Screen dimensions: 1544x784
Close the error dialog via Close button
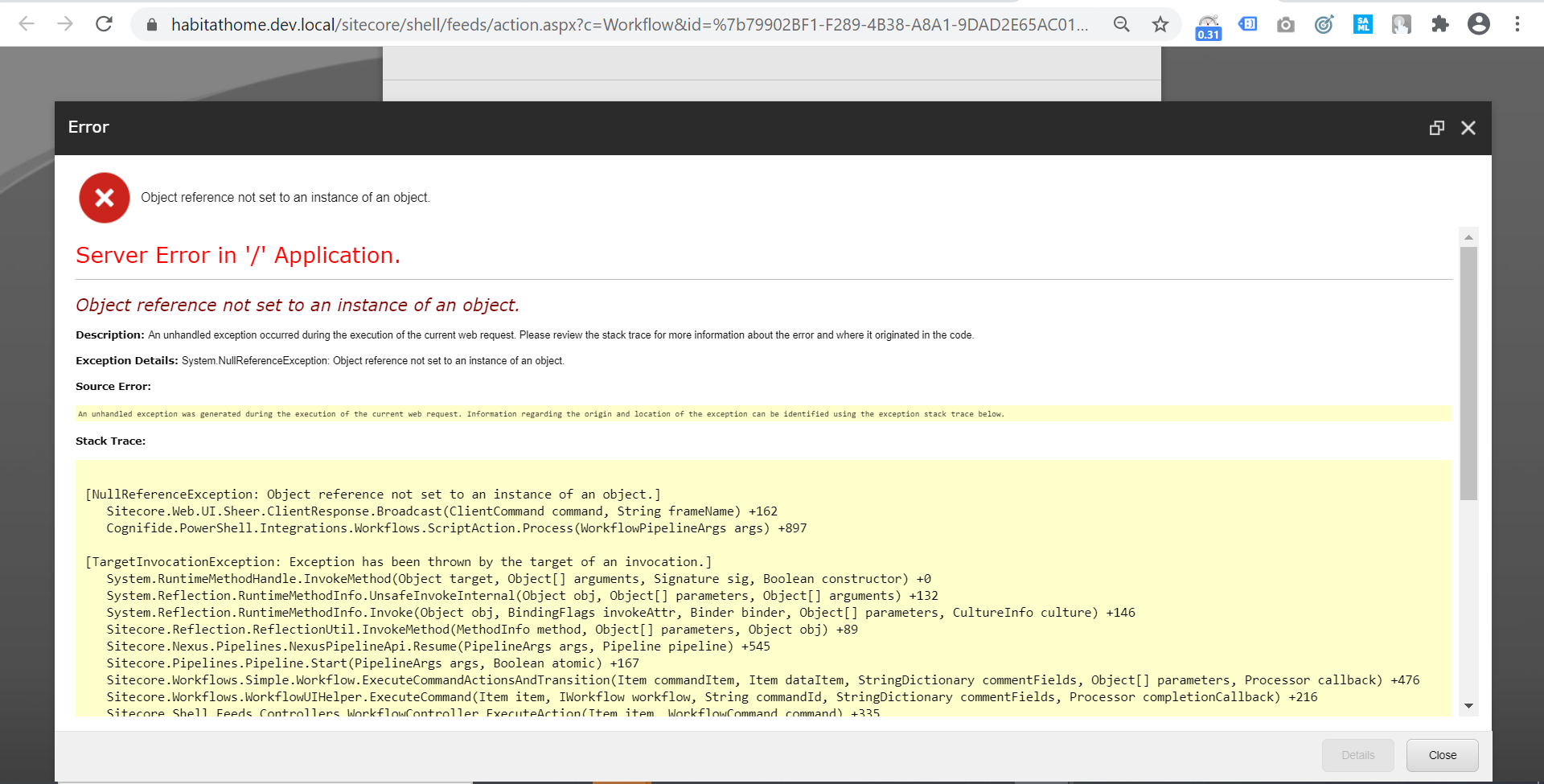click(x=1442, y=755)
